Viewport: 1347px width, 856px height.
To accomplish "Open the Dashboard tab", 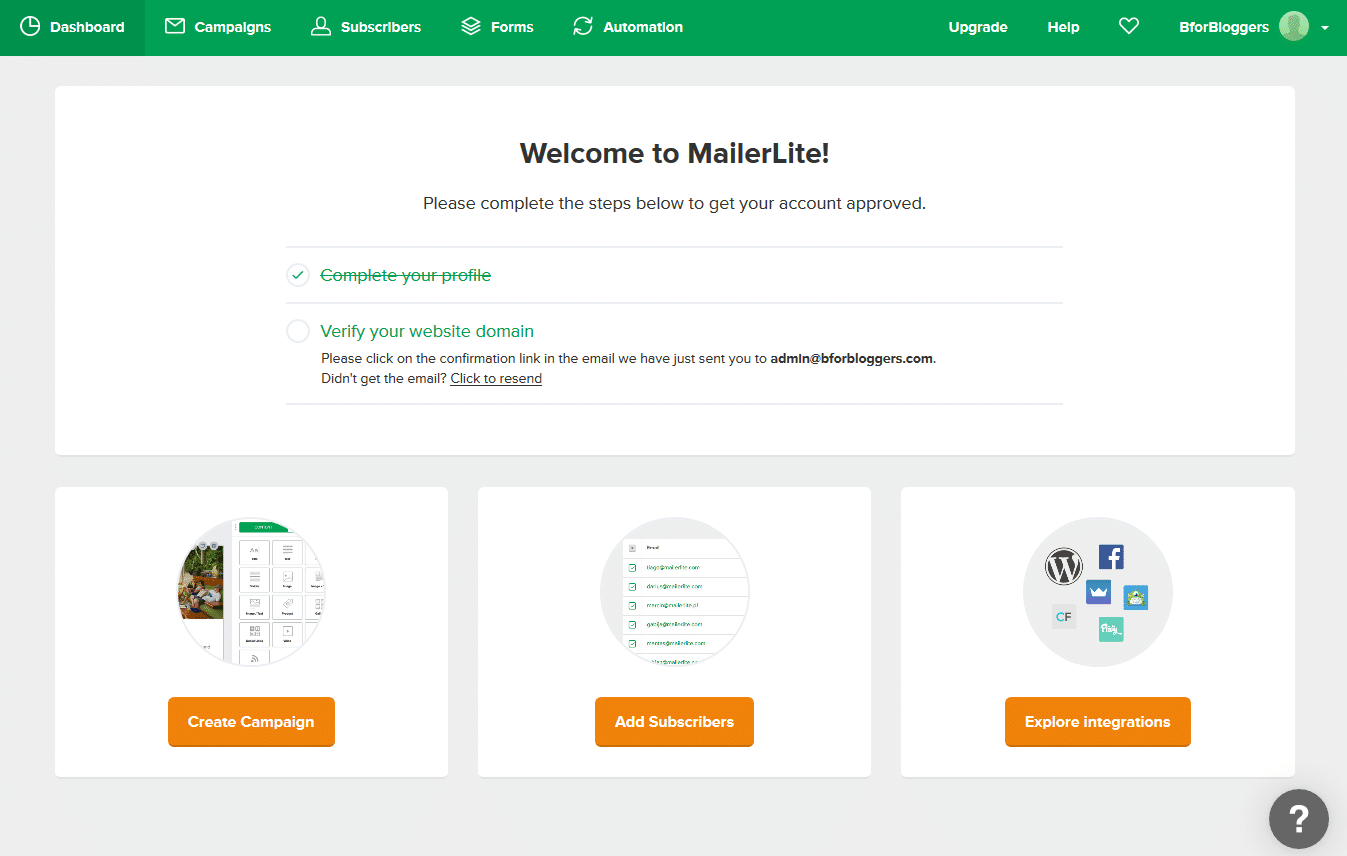I will click(72, 27).
